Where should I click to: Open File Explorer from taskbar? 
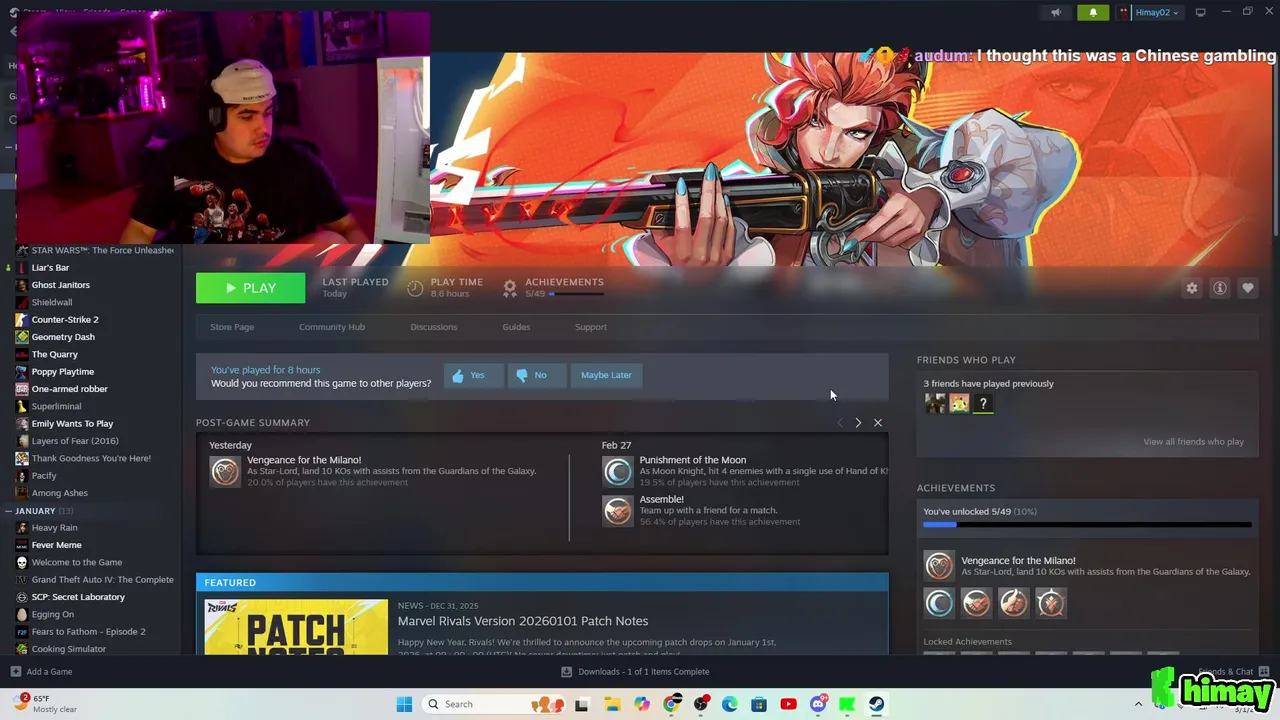[x=612, y=704]
